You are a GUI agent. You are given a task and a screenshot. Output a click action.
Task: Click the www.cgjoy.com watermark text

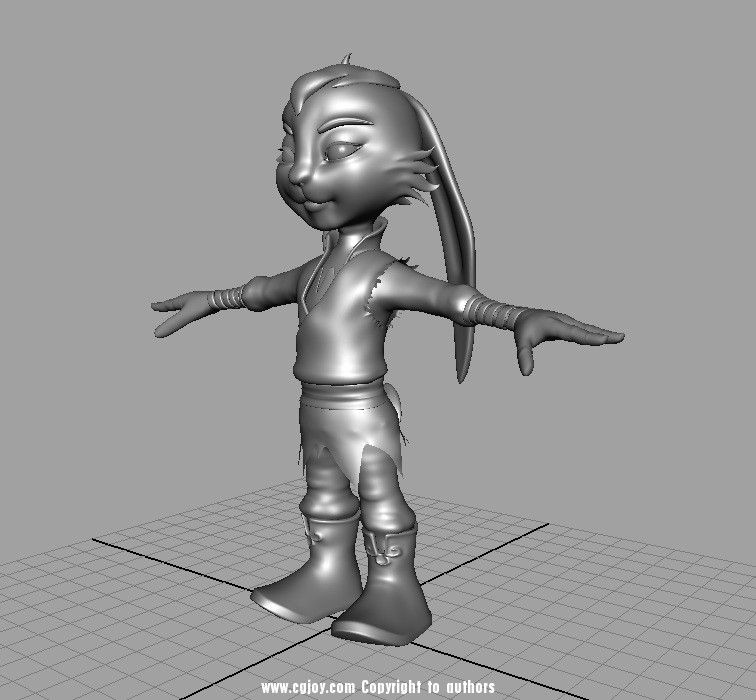pos(307,688)
